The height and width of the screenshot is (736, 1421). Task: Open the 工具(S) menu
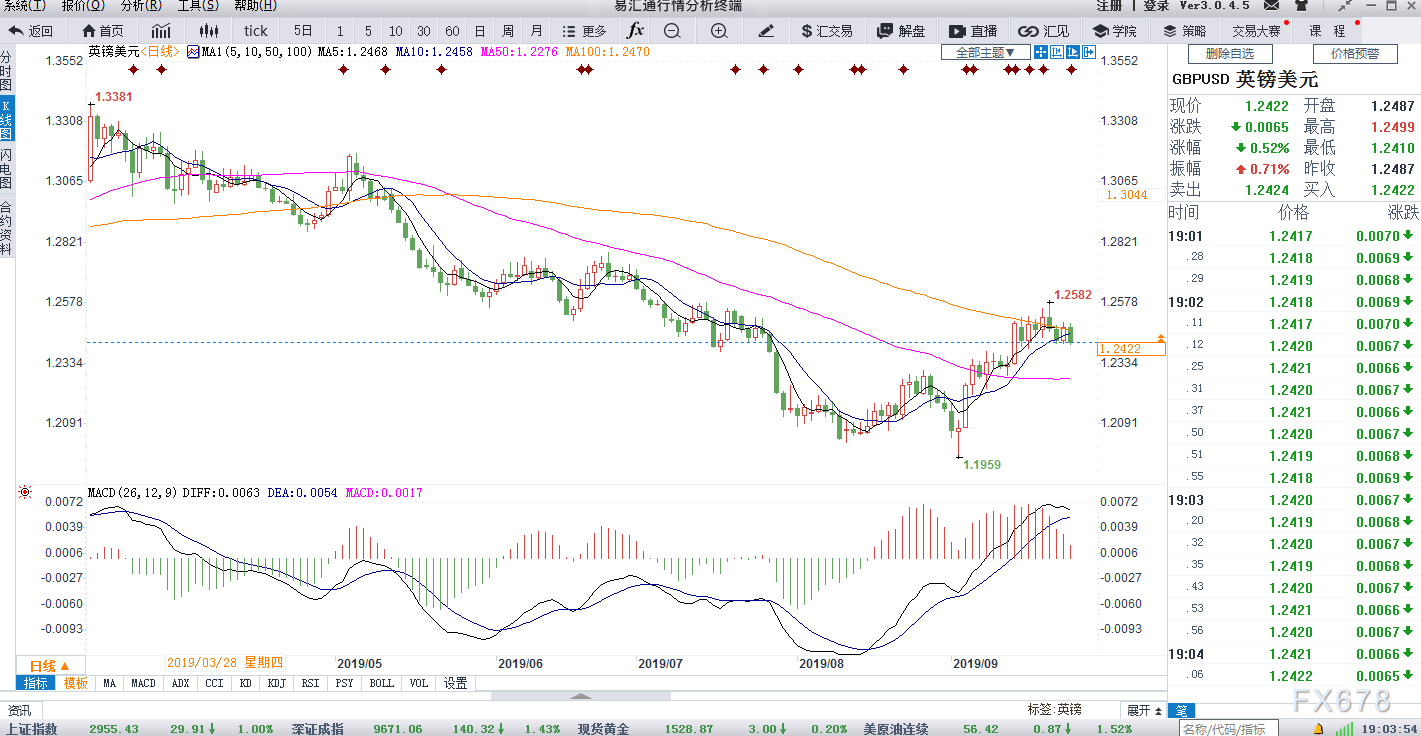point(198,6)
